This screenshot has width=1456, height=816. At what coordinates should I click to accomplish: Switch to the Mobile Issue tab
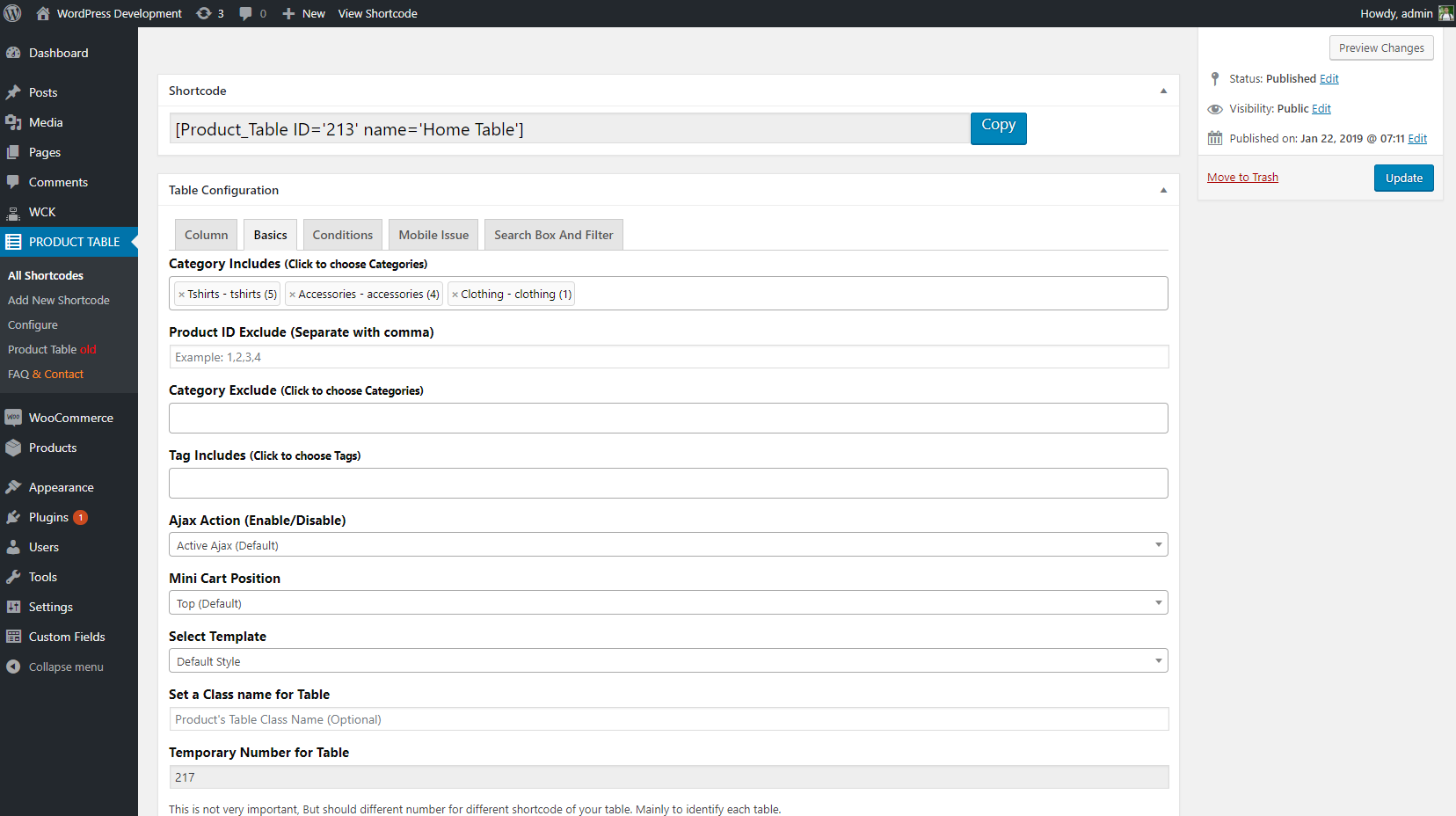(x=433, y=235)
